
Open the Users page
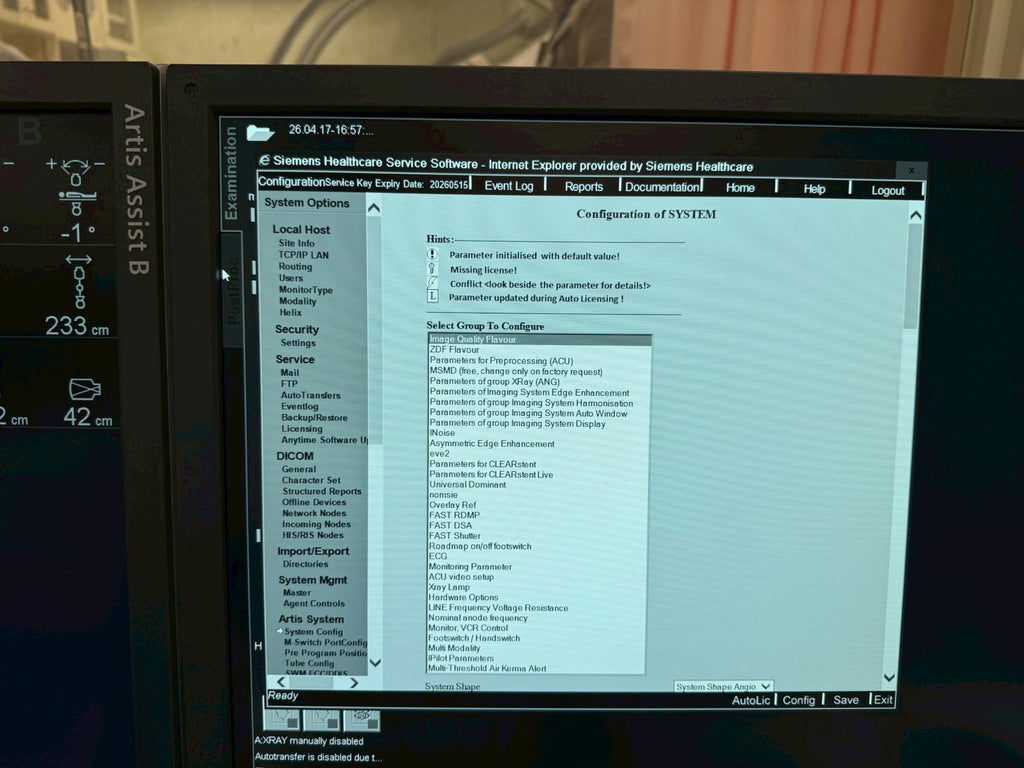point(291,278)
